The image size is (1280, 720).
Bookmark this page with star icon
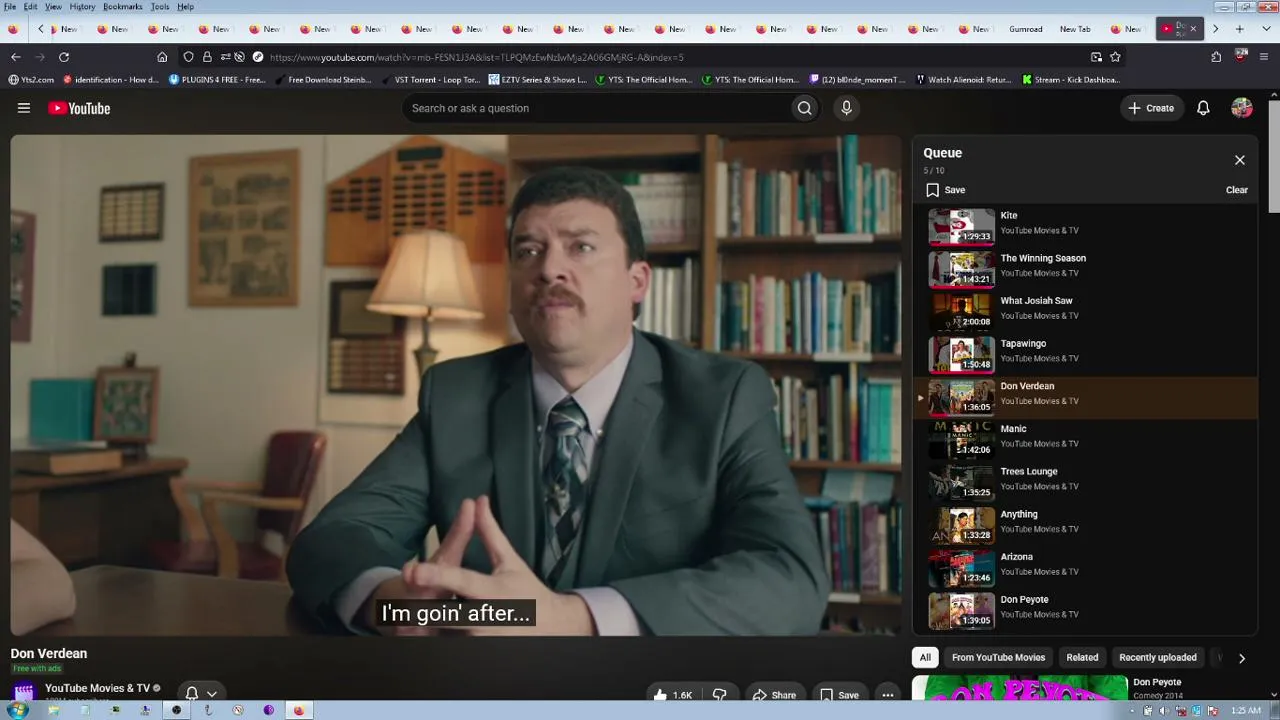pos(1115,57)
